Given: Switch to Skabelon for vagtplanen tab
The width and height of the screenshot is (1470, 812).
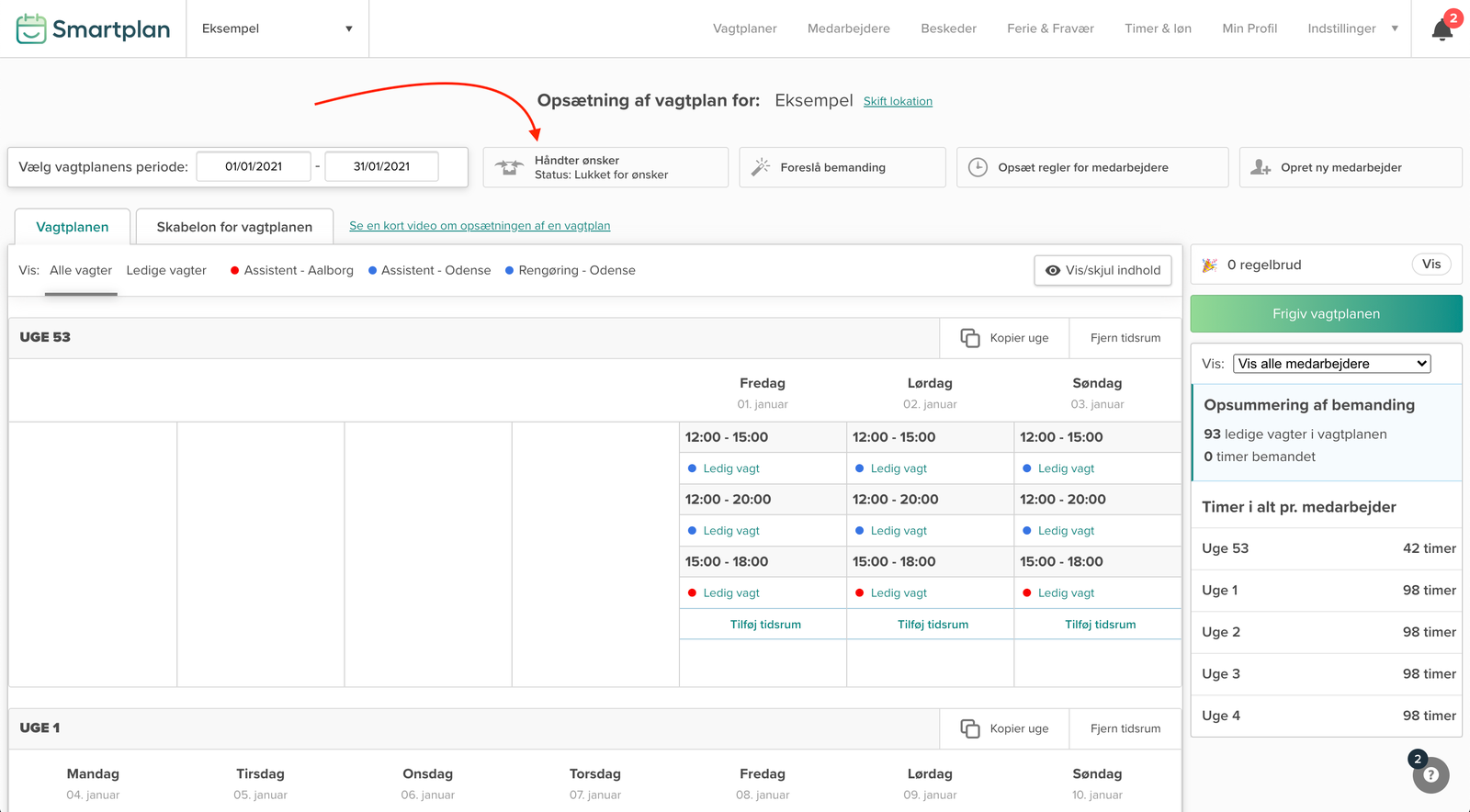Looking at the screenshot, I should (234, 227).
